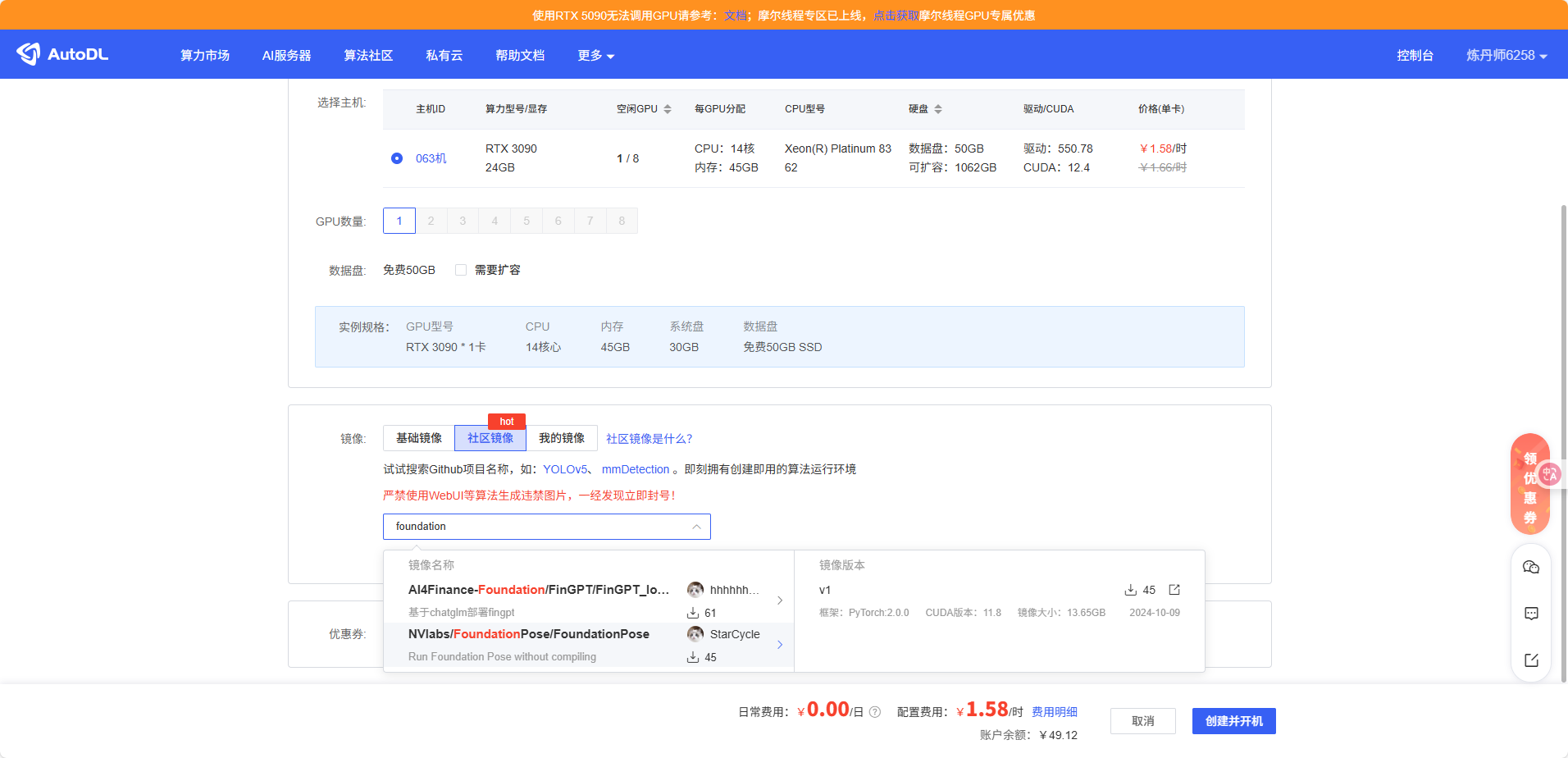Click the StarCycle author avatar

[x=695, y=634]
